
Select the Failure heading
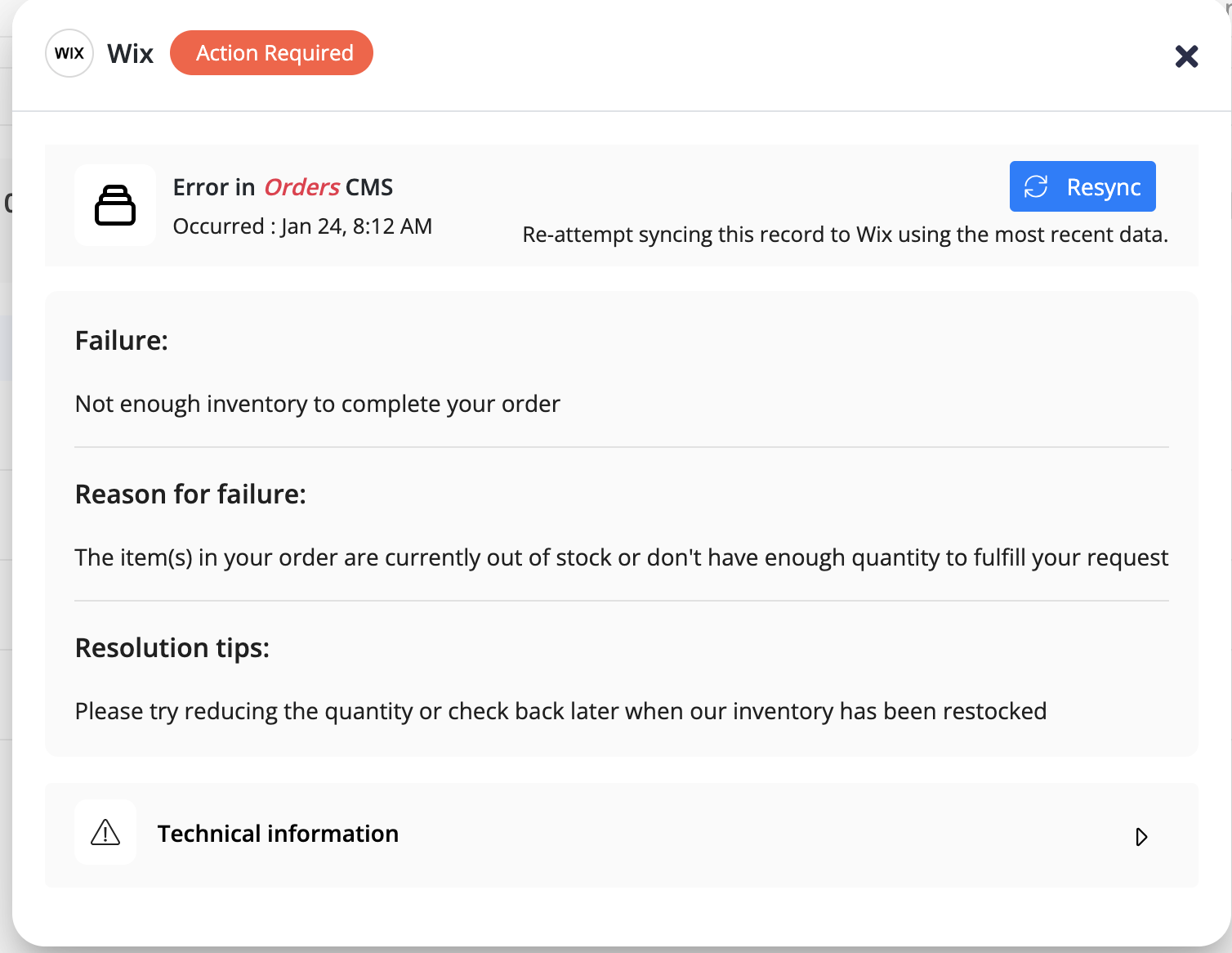click(x=122, y=341)
